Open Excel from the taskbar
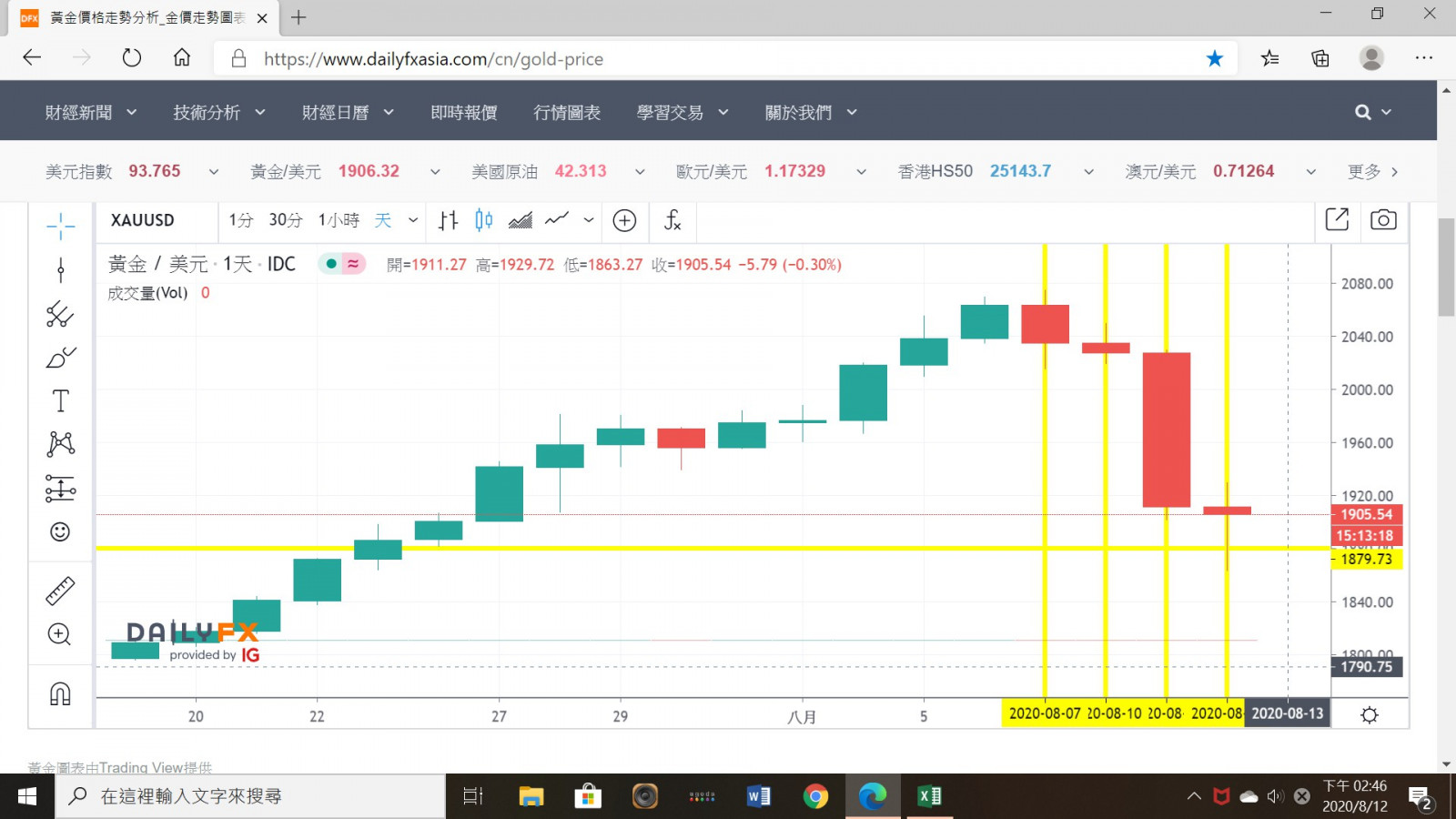1456x819 pixels. click(x=929, y=796)
